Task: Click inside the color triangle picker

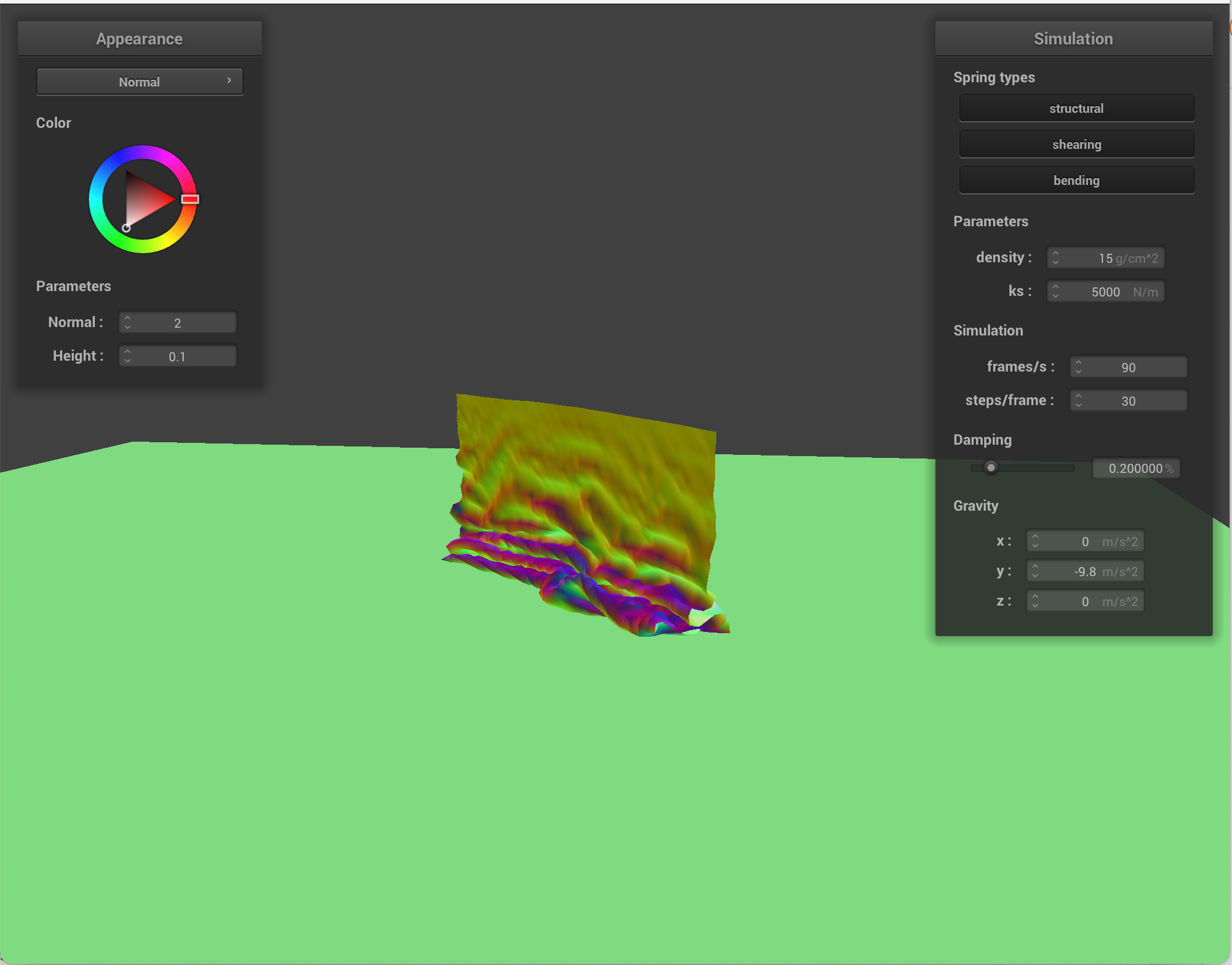Action: 144,198
